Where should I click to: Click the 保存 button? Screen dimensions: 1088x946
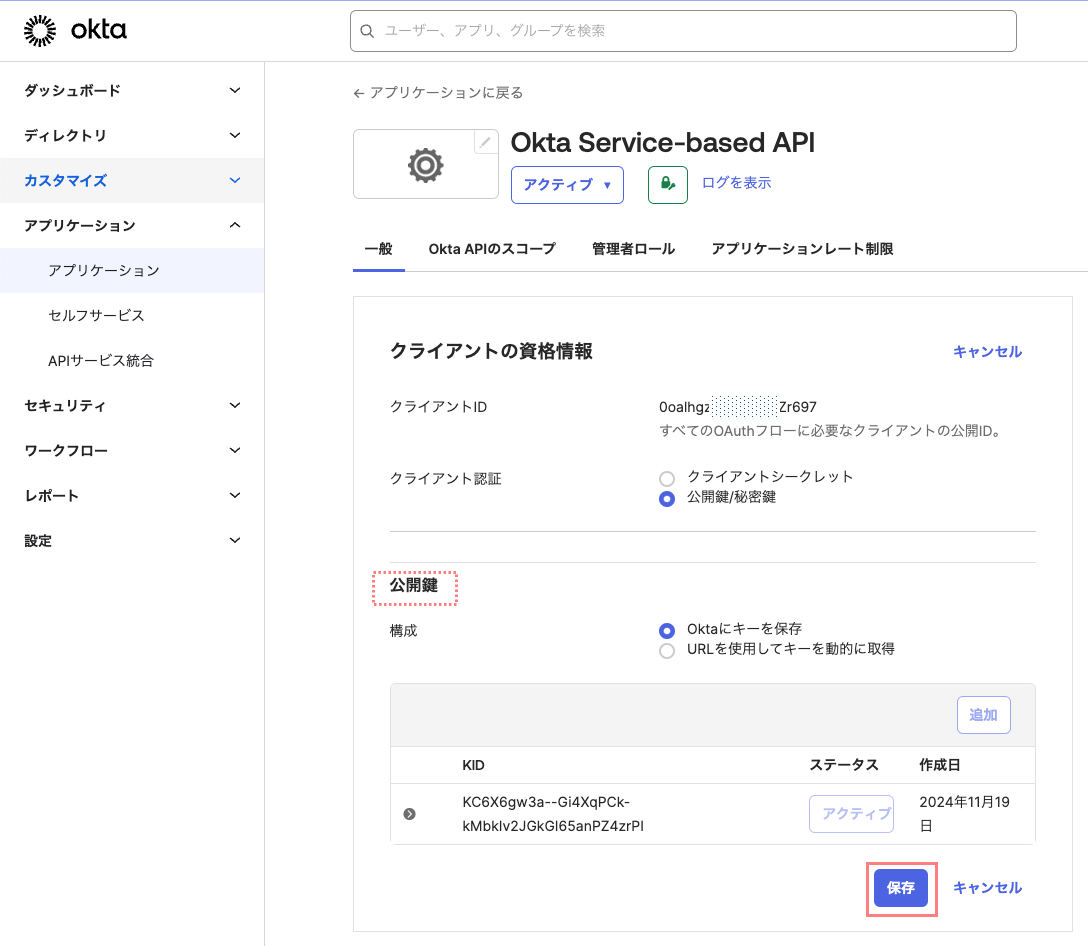click(x=900, y=888)
